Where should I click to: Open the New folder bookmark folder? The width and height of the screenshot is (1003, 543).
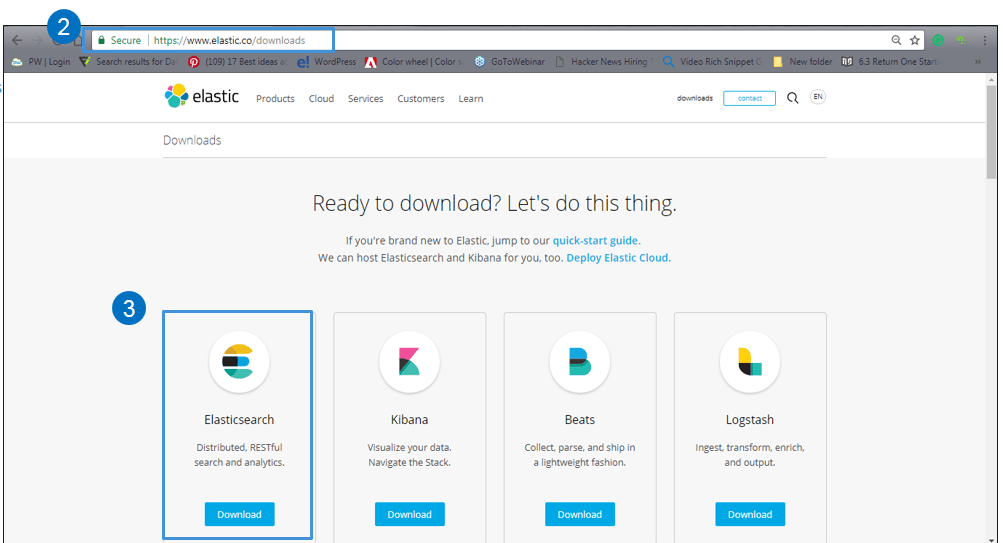coord(803,62)
